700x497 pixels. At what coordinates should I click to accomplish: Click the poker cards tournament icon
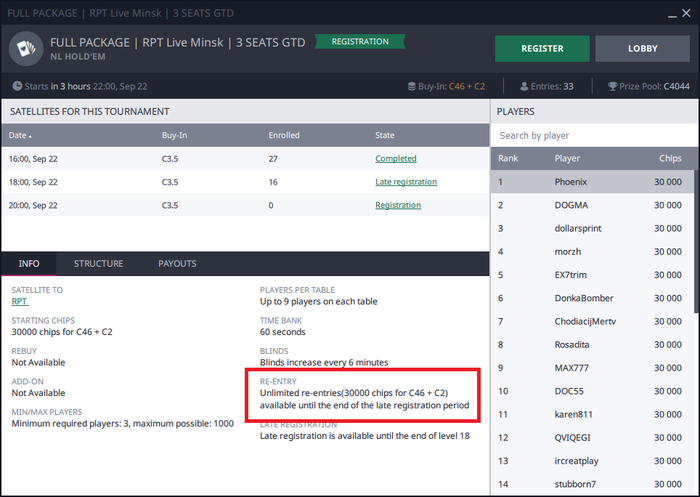tap(24, 48)
